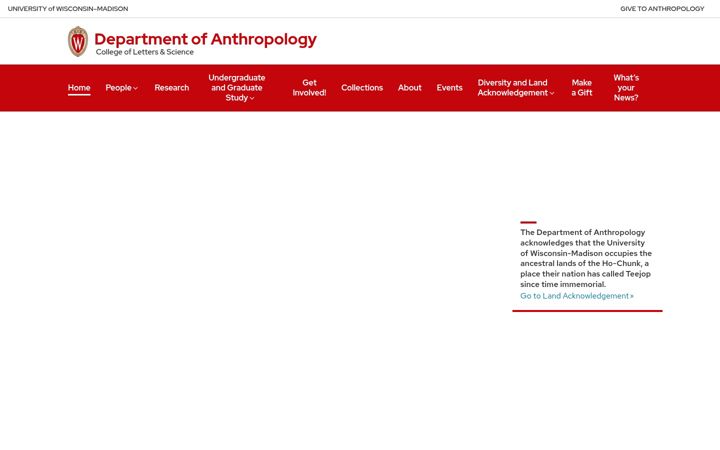
Task: Click Give to Anthropology link
Action: [x=662, y=9]
